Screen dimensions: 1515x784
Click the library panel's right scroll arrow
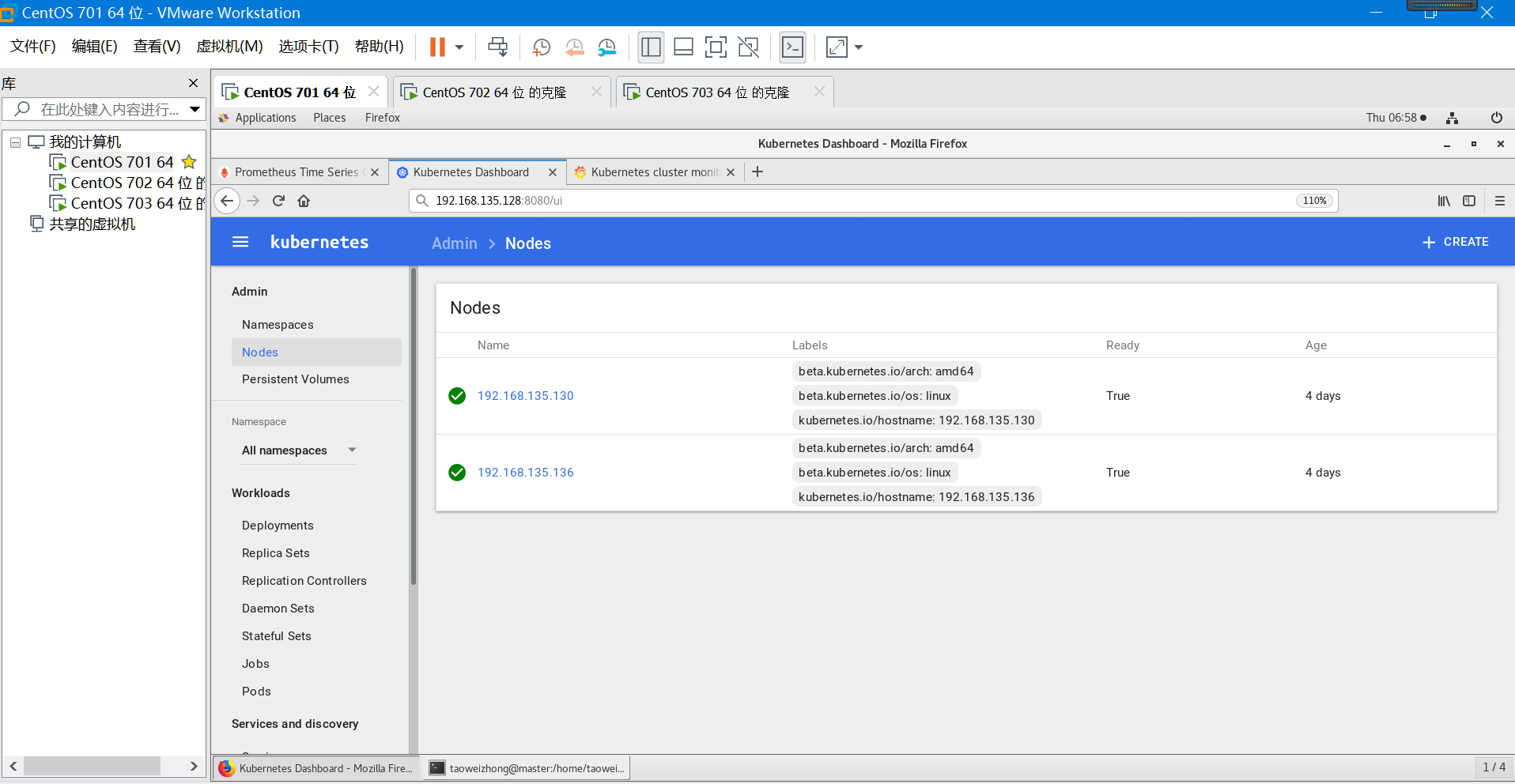(194, 766)
